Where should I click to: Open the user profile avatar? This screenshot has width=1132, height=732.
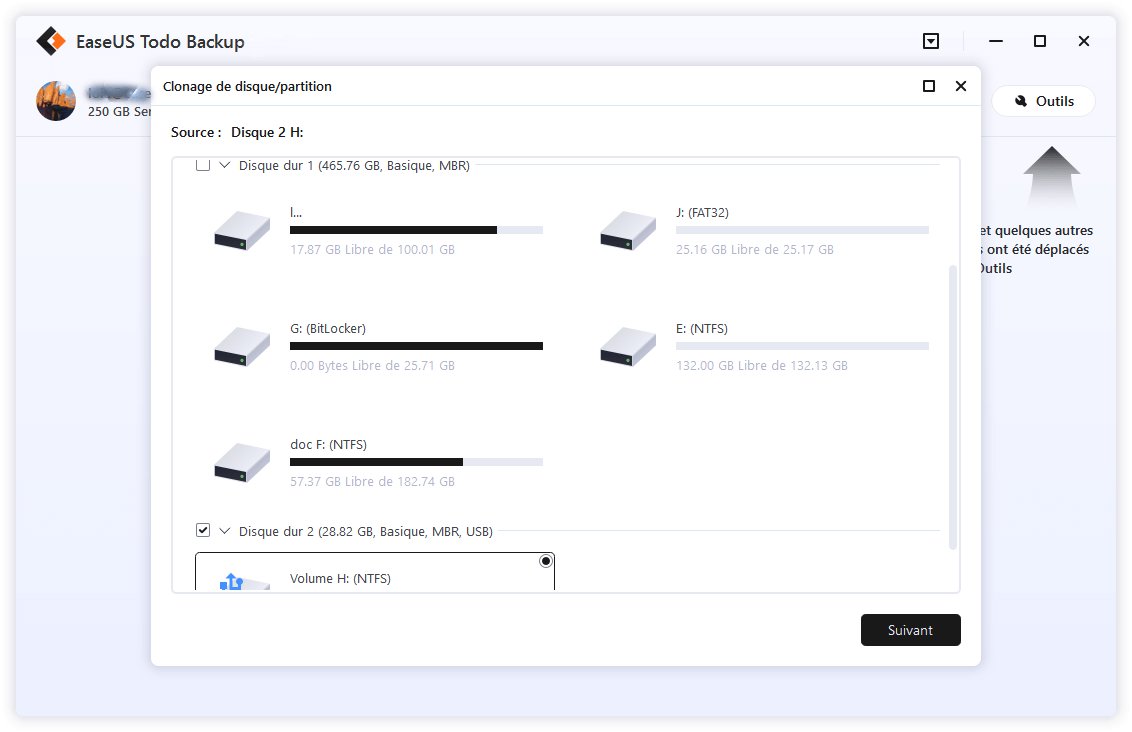[x=56, y=100]
